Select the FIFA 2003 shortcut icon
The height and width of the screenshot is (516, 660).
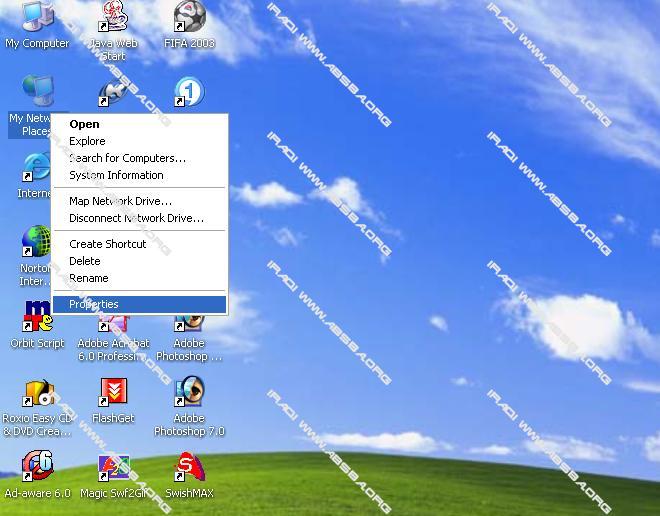coord(189,17)
